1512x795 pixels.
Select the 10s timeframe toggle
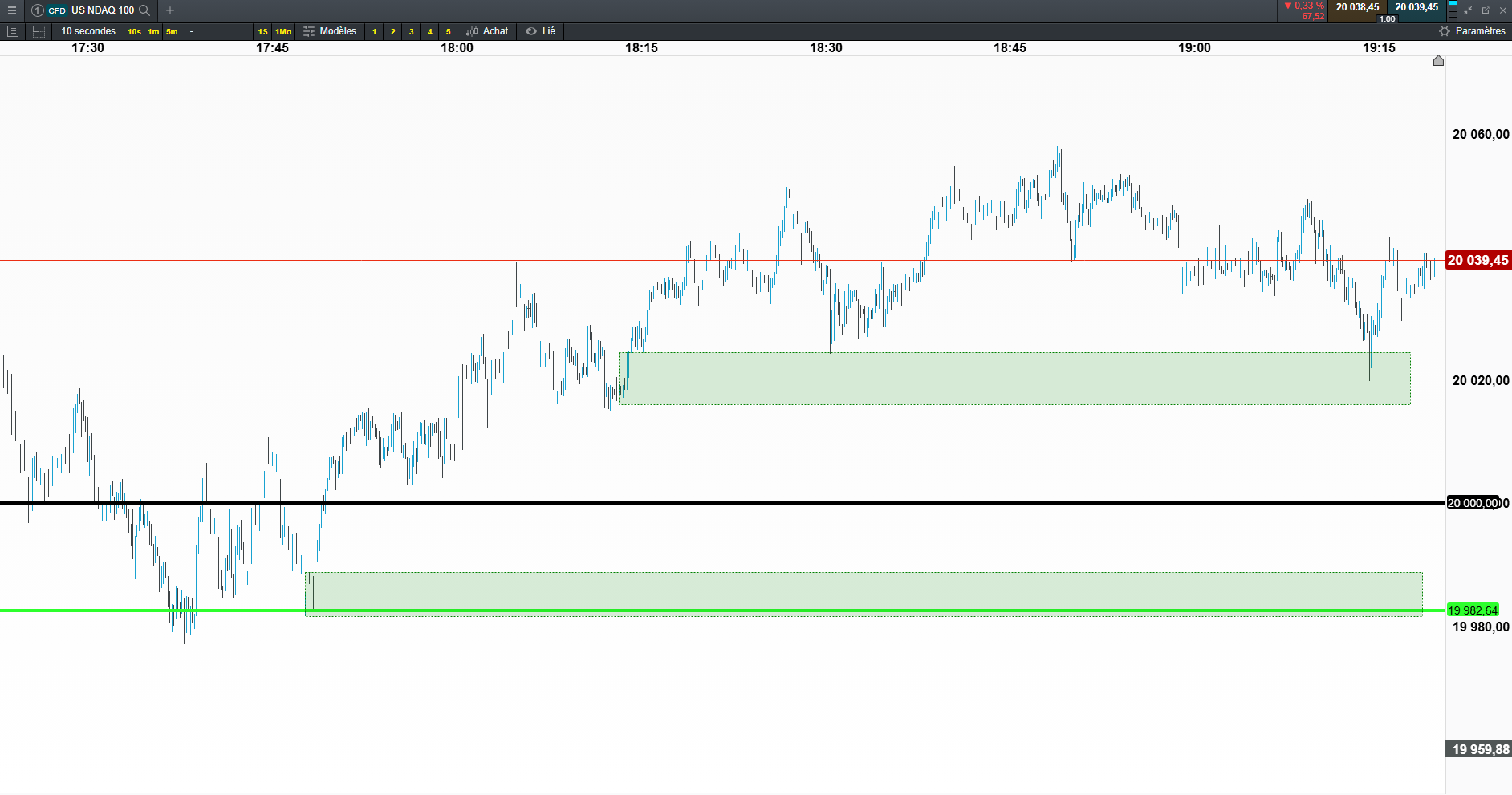[x=134, y=31]
